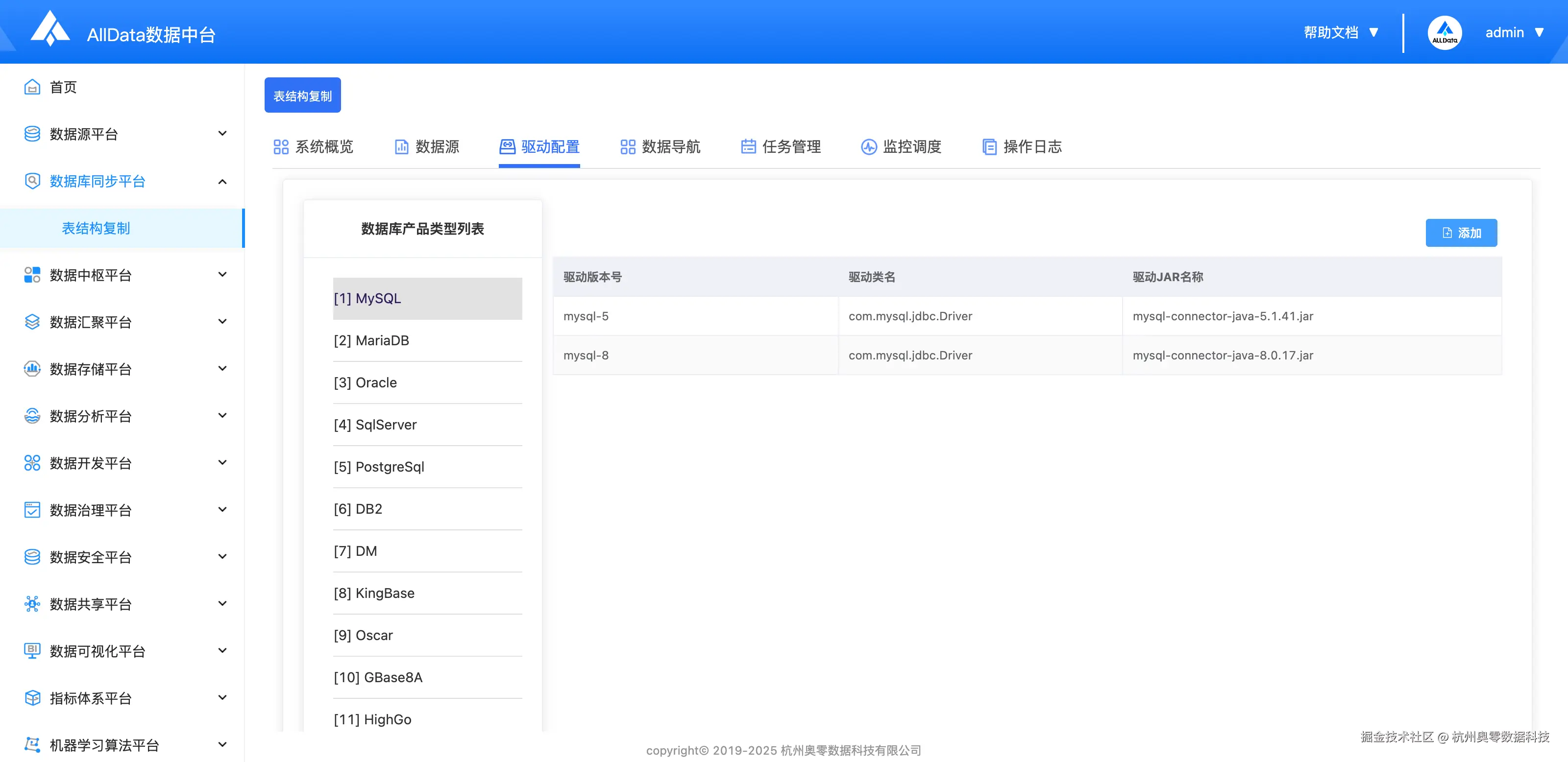Open the 首页 home icon in sidebar
This screenshot has width=1568, height=762.
click(x=32, y=87)
